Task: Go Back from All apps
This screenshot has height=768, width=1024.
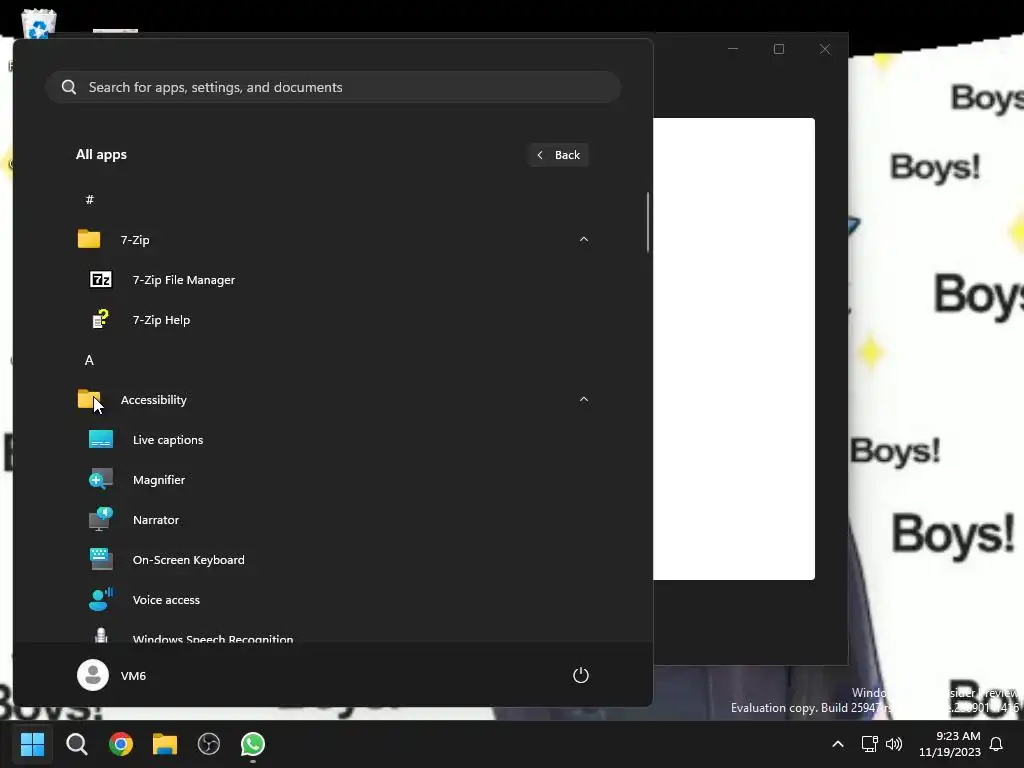Action: coord(558,155)
